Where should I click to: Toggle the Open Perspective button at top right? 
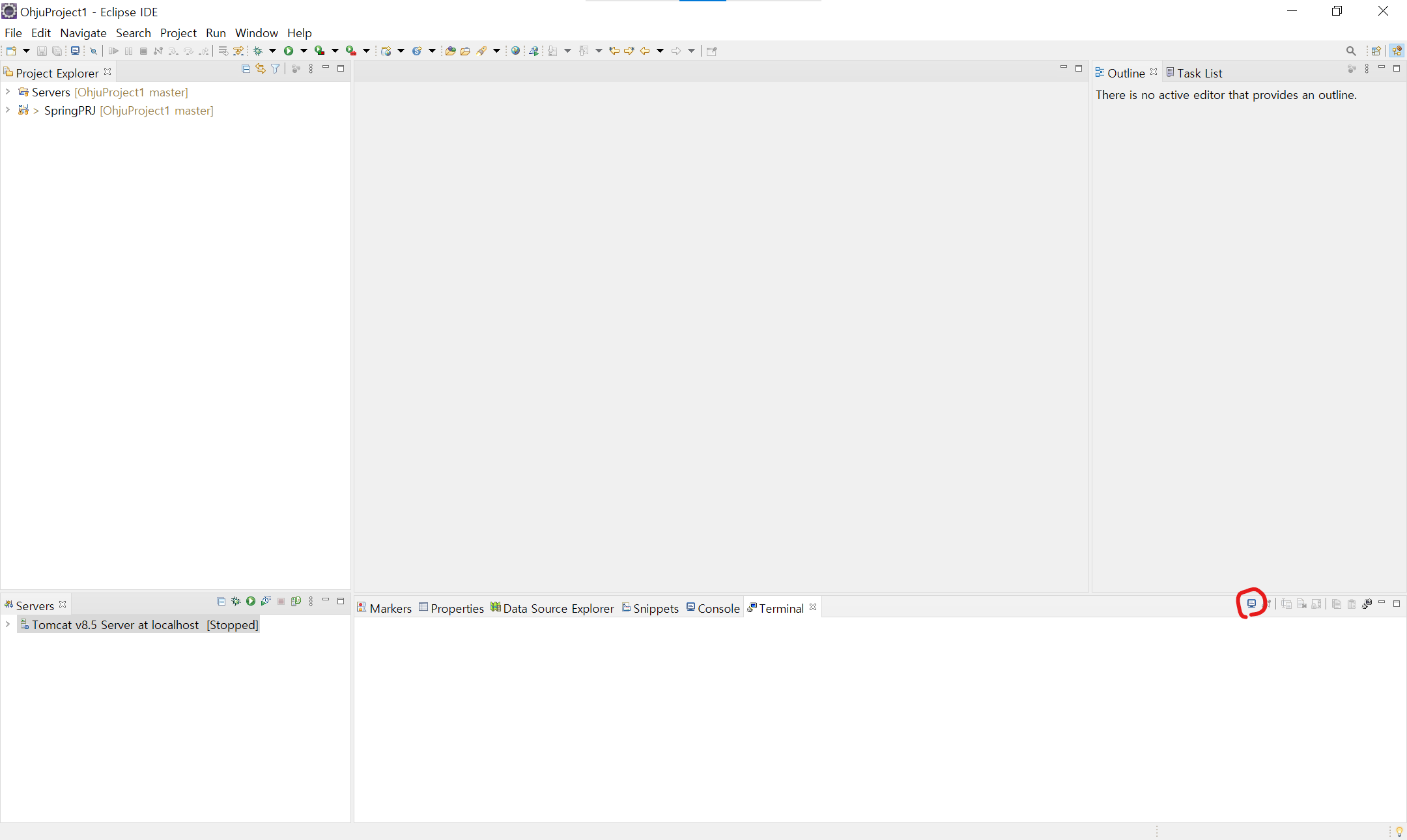coord(1376,51)
